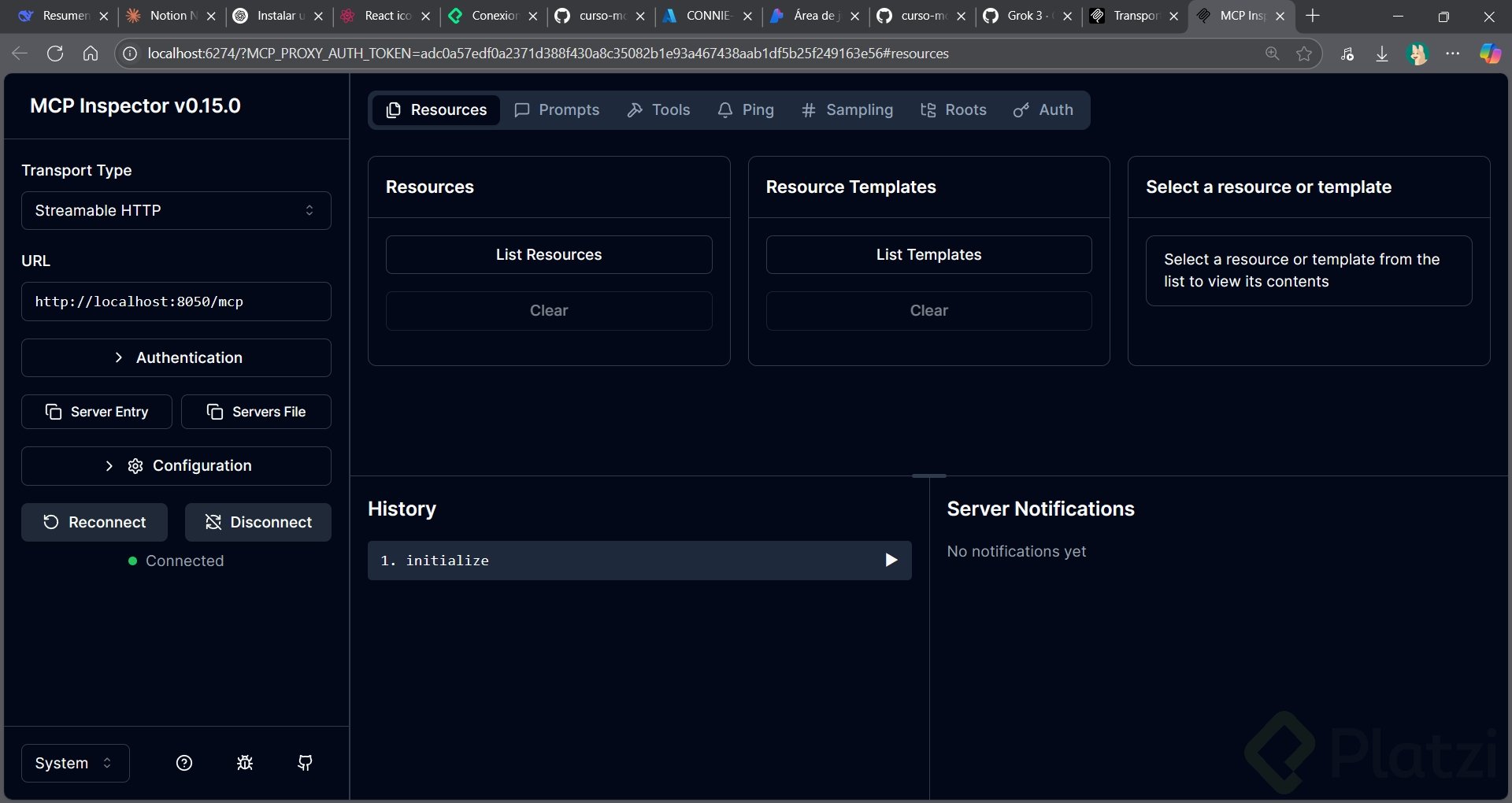Expand the Configuration section
The width and height of the screenshot is (1512, 803).
176,466
